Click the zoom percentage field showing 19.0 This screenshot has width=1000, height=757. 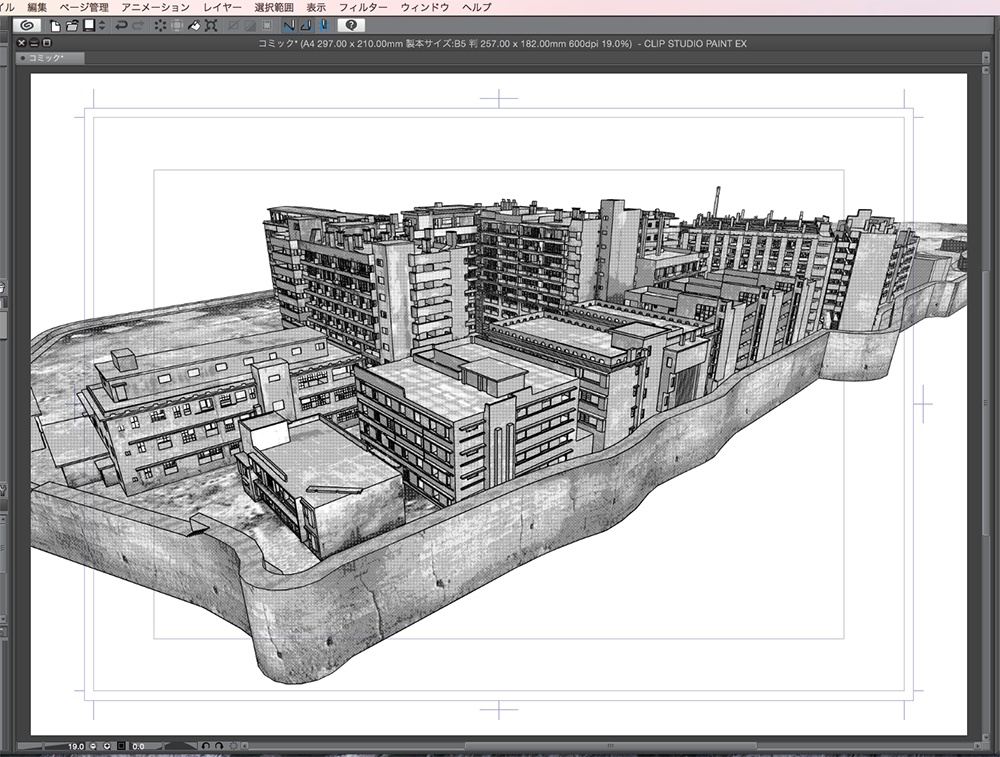[77, 748]
